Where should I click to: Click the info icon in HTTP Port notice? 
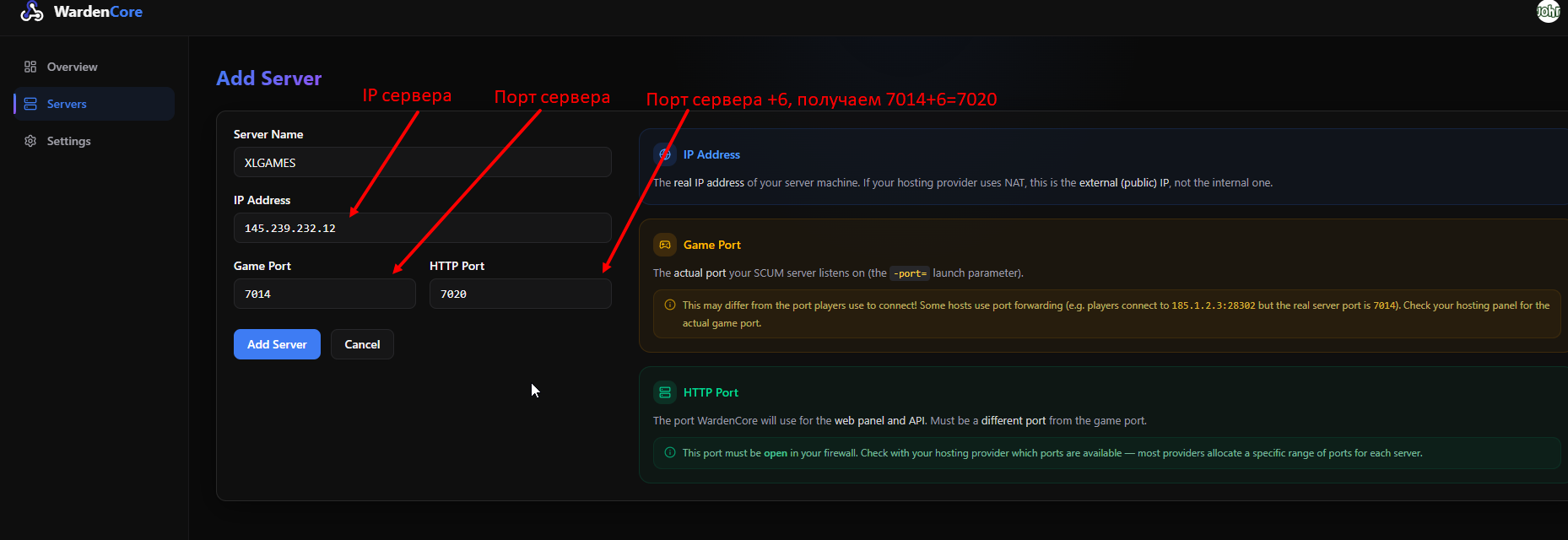click(x=670, y=453)
